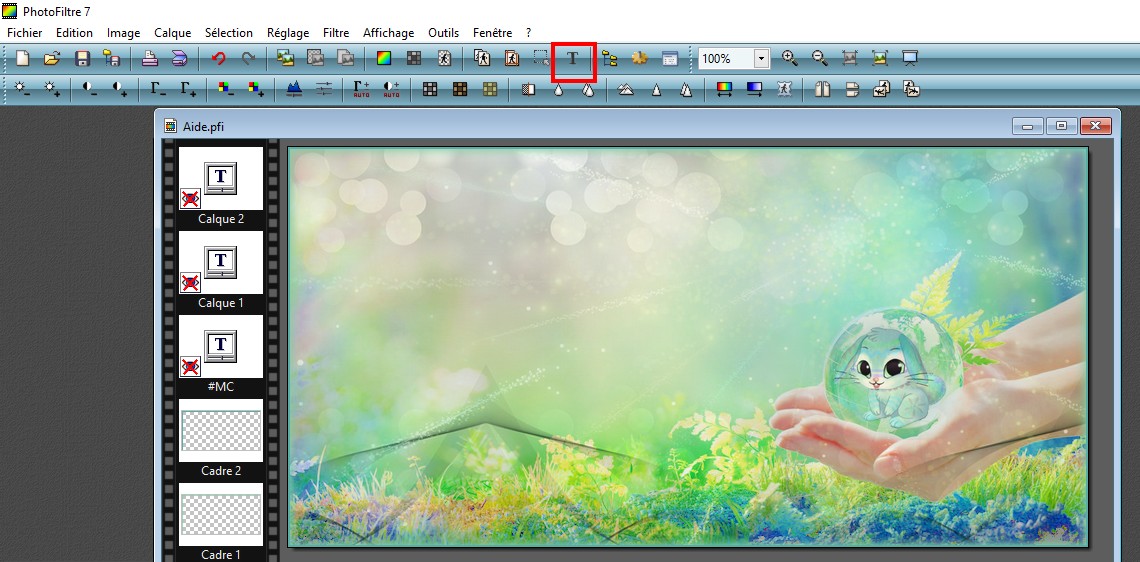Enter full screen presentation mode icon

click(x=910, y=58)
